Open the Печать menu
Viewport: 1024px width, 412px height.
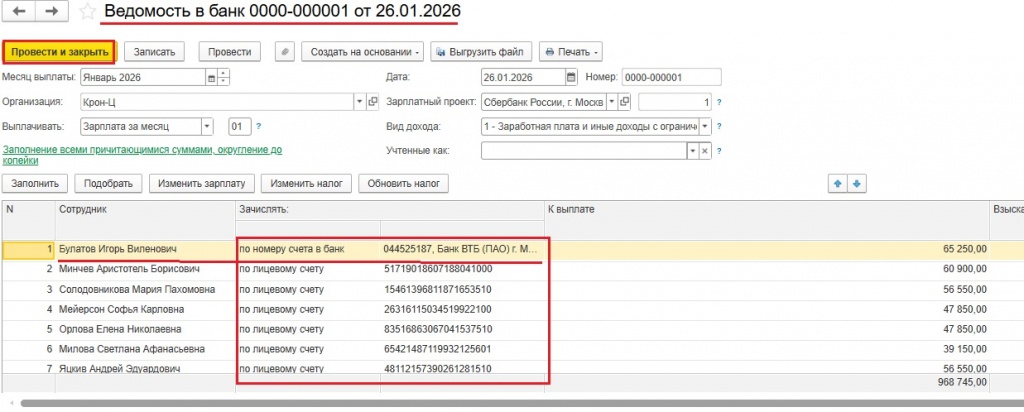572,51
